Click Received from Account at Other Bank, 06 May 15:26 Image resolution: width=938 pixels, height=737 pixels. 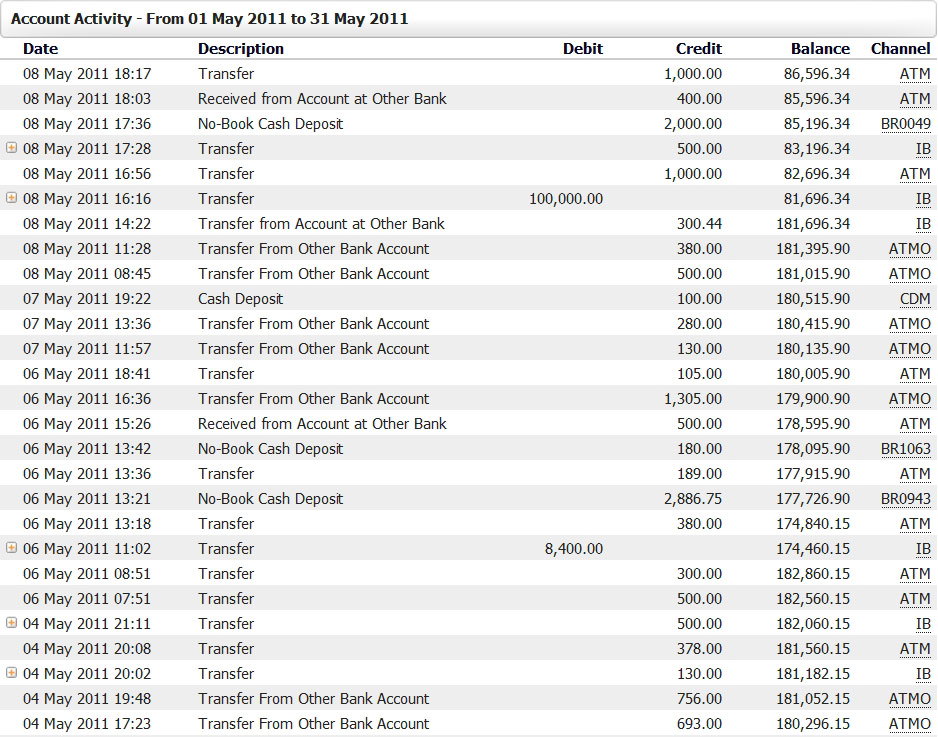[x=322, y=424]
